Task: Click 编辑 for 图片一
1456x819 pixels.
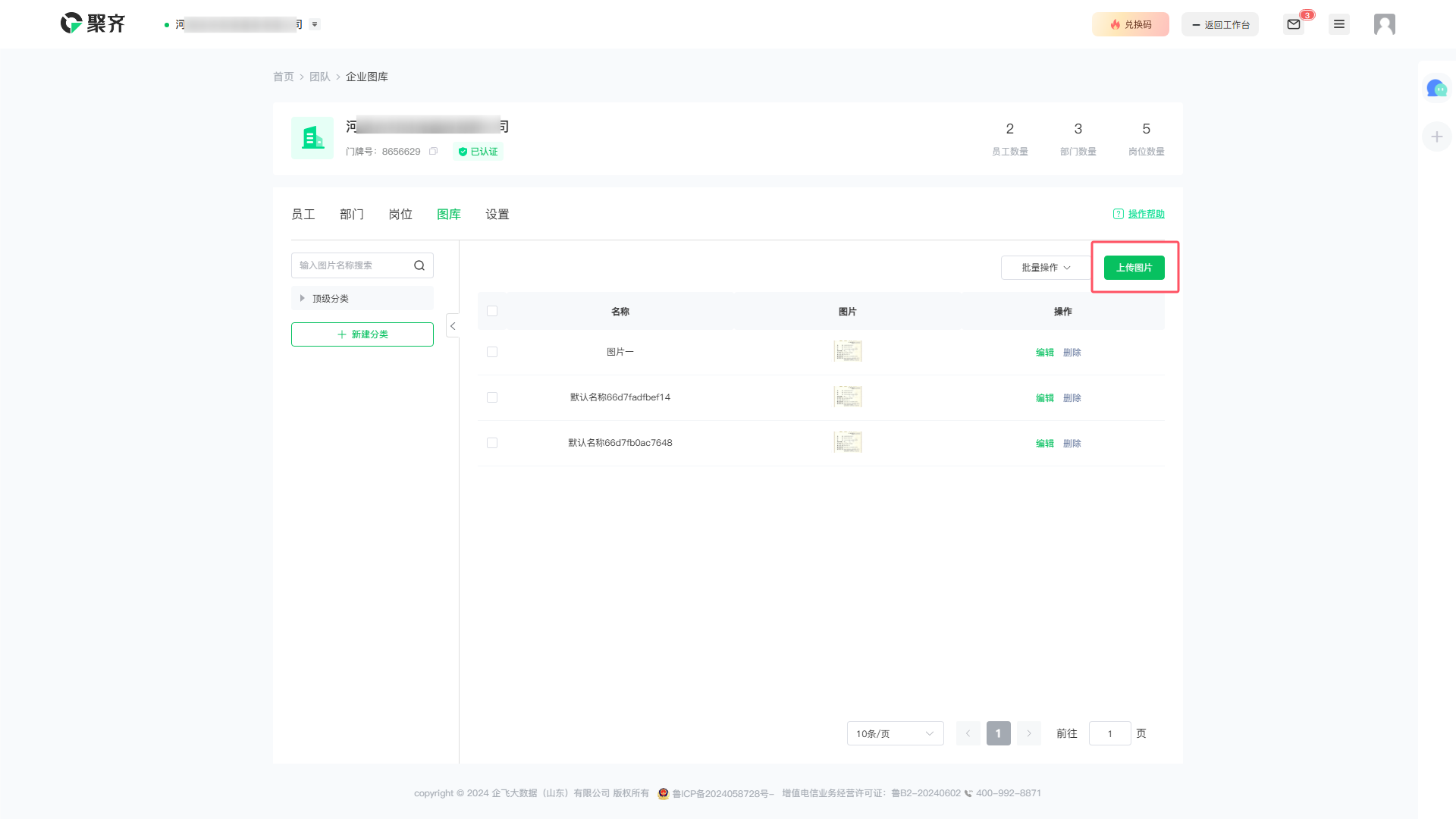Action: pos(1045,353)
